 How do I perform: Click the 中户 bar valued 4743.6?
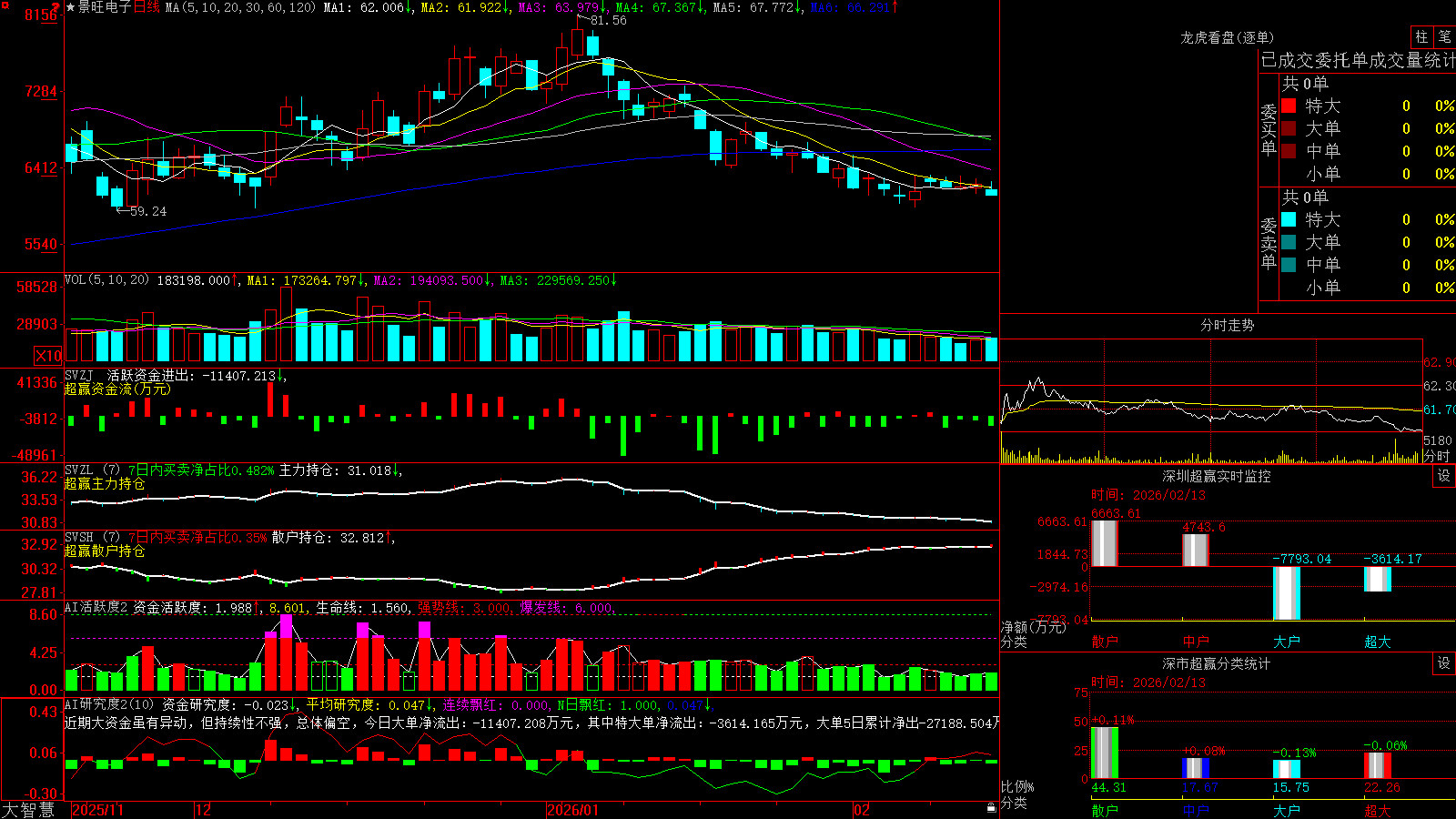tap(1196, 551)
